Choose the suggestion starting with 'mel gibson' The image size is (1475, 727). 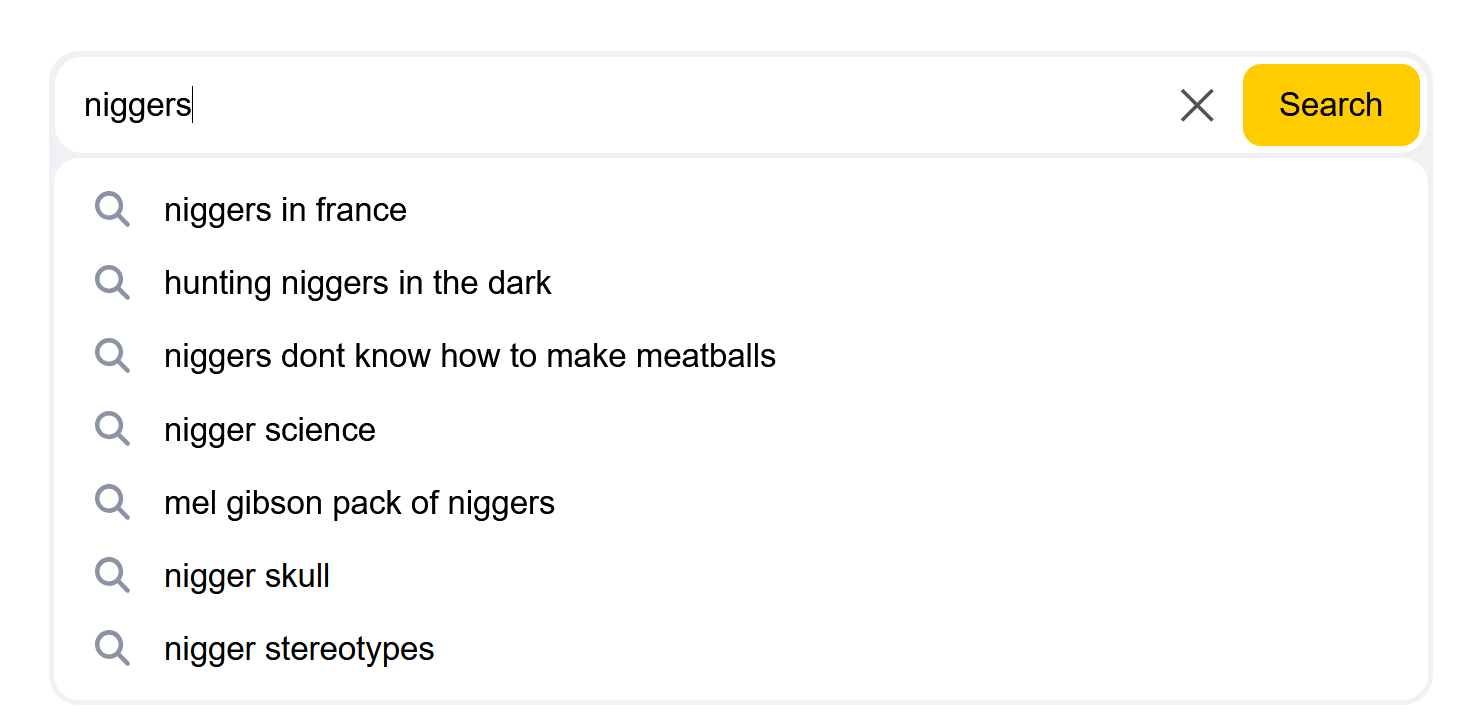740,503
